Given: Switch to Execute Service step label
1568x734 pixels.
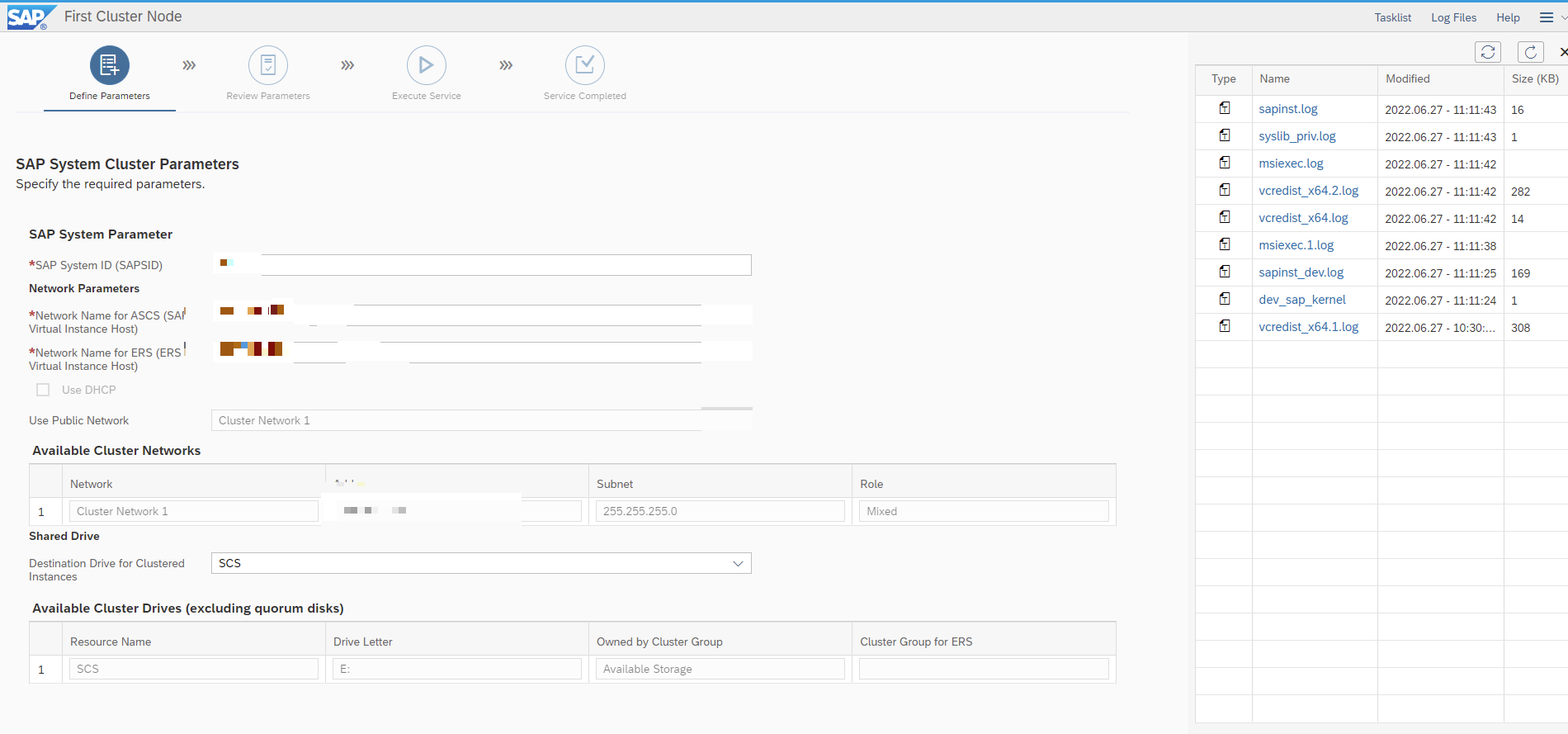Looking at the screenshot, I should [427, 96].
